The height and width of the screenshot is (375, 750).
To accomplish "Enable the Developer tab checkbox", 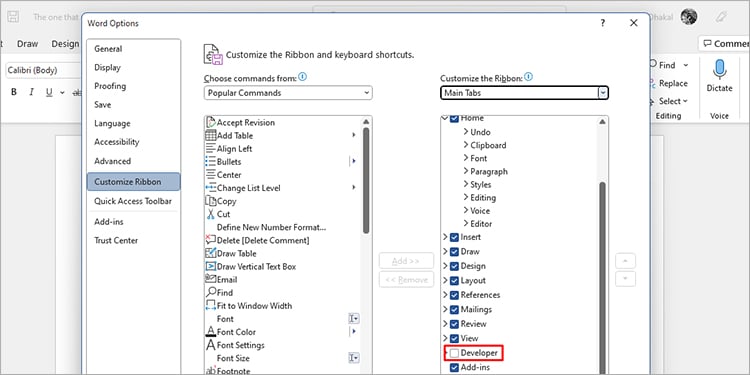I will coord(454,353).
